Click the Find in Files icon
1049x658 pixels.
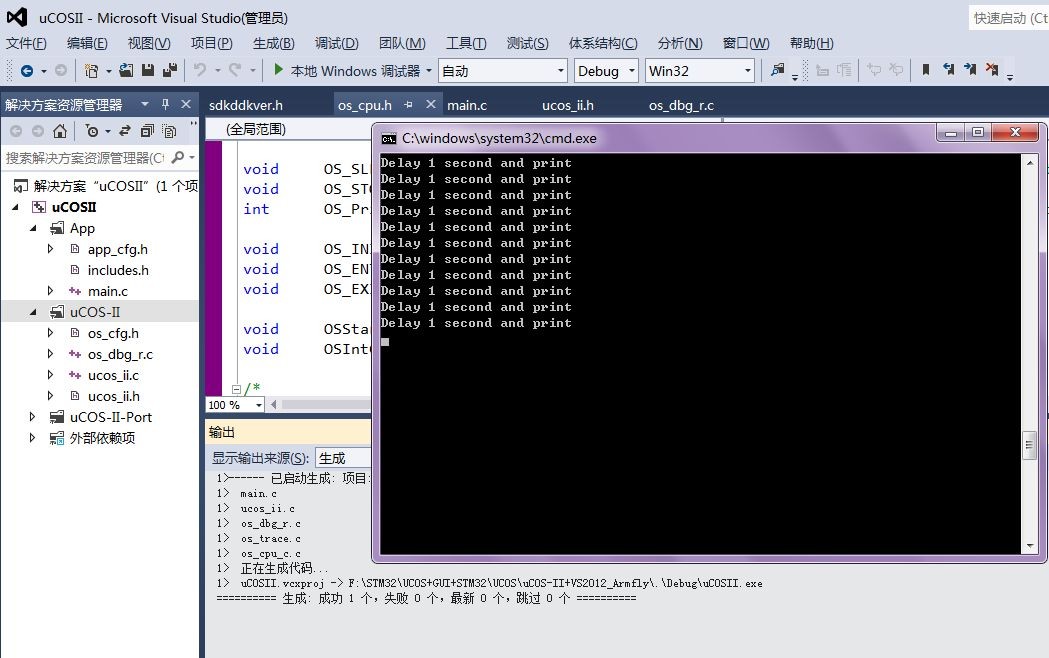(777, 70)
